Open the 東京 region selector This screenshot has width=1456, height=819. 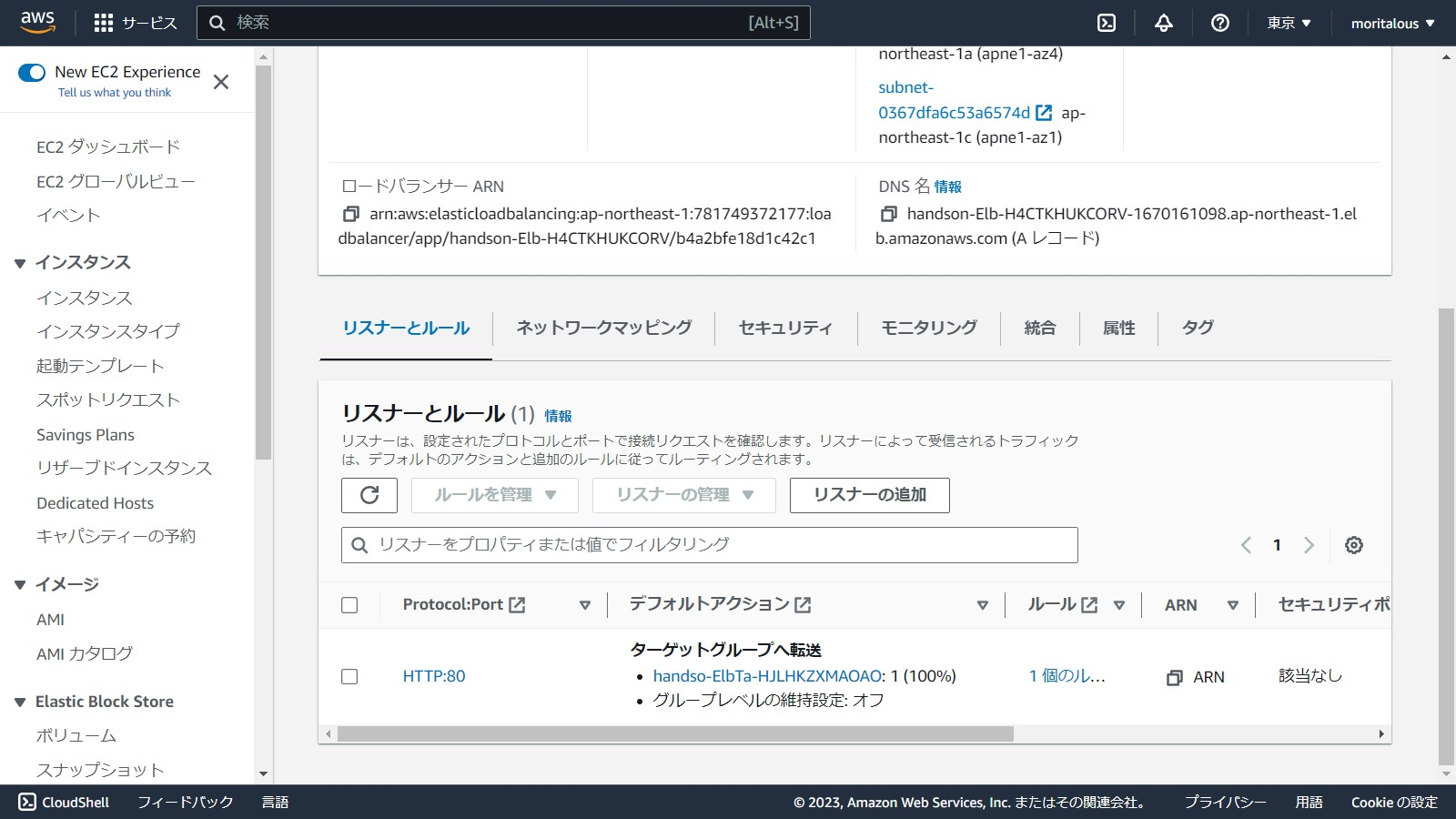point(1289,23)
